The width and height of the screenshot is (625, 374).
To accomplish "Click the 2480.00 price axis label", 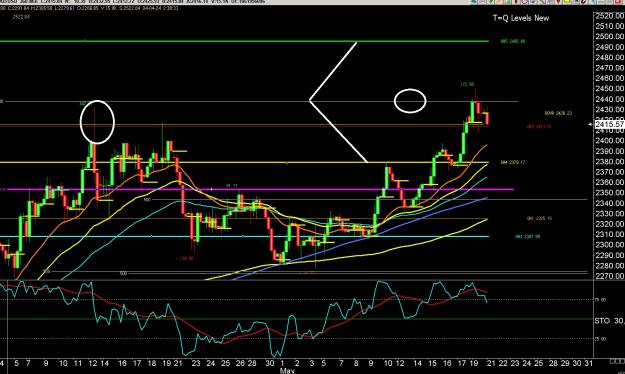I will (609, 57).
